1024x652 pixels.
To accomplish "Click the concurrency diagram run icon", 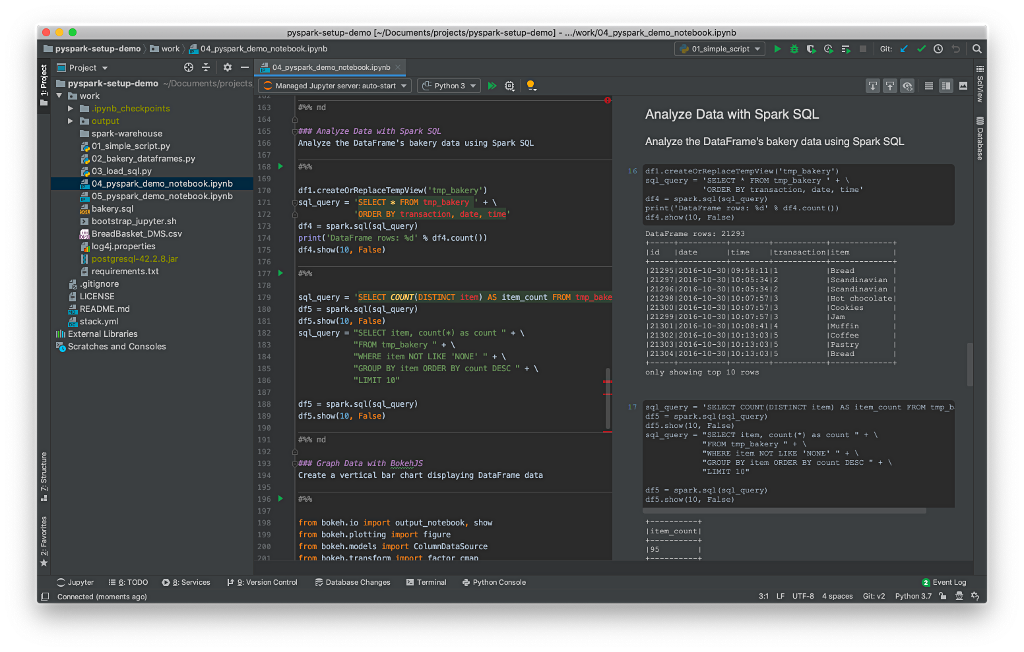I will [x=846, y=49].
